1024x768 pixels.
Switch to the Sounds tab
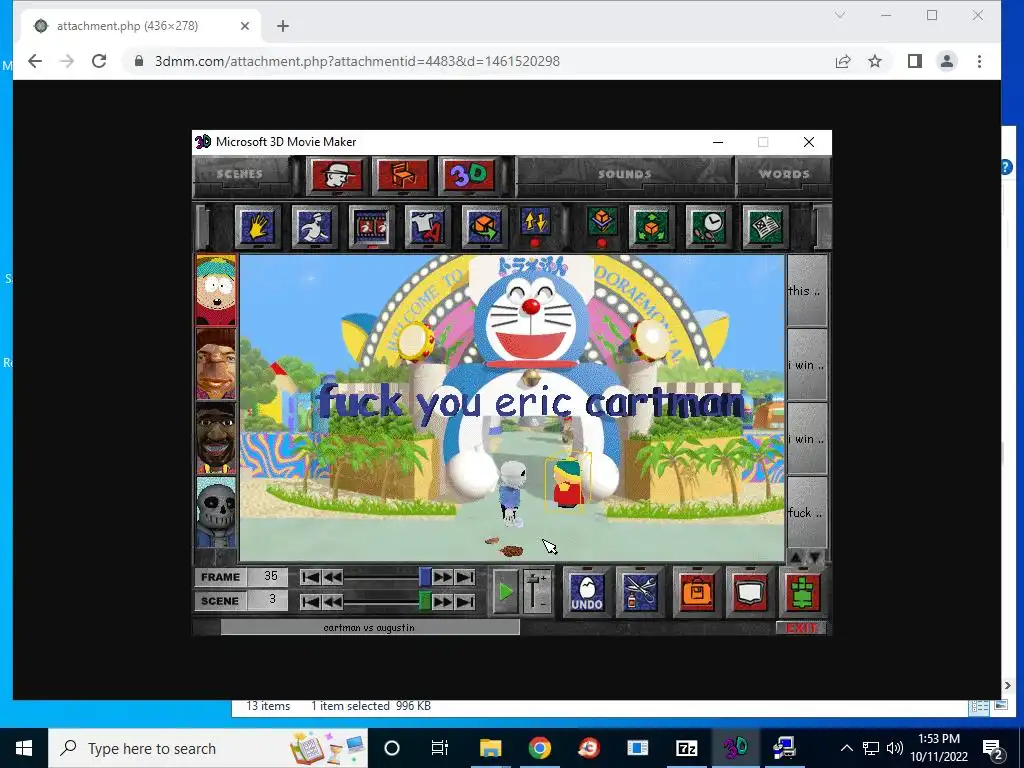pyautogui.click(x=624, y=174)
